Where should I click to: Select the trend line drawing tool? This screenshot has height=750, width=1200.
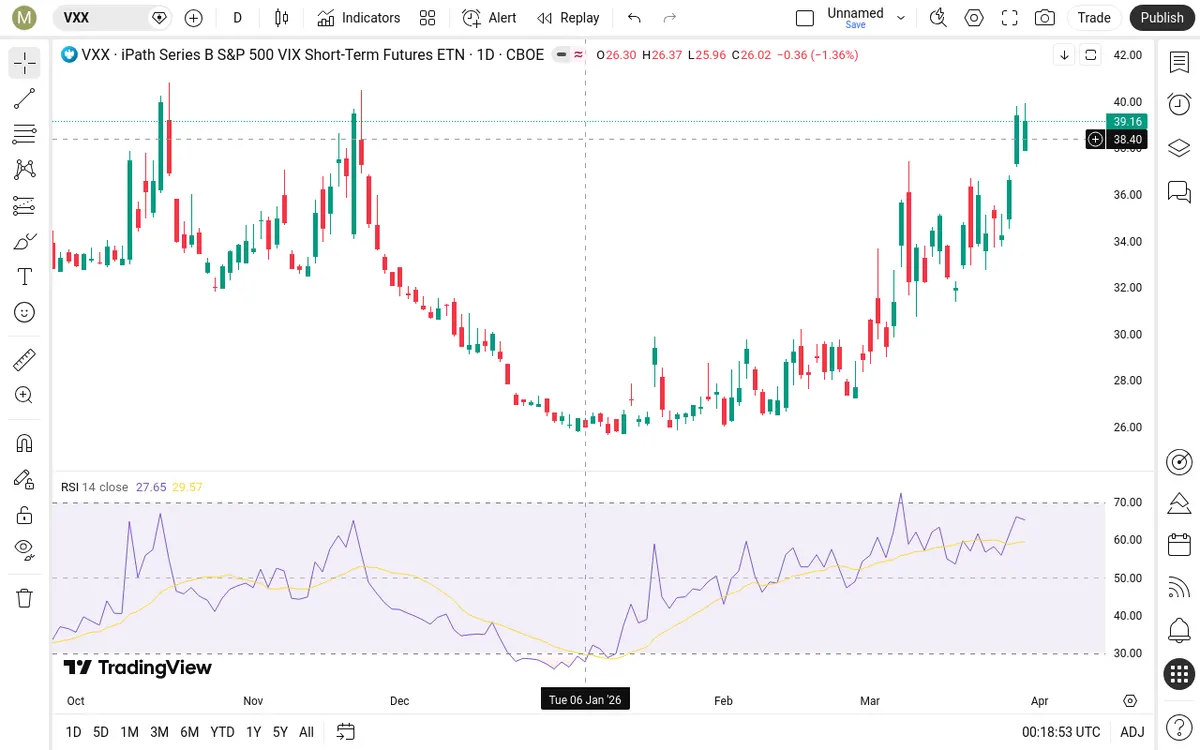25,98
